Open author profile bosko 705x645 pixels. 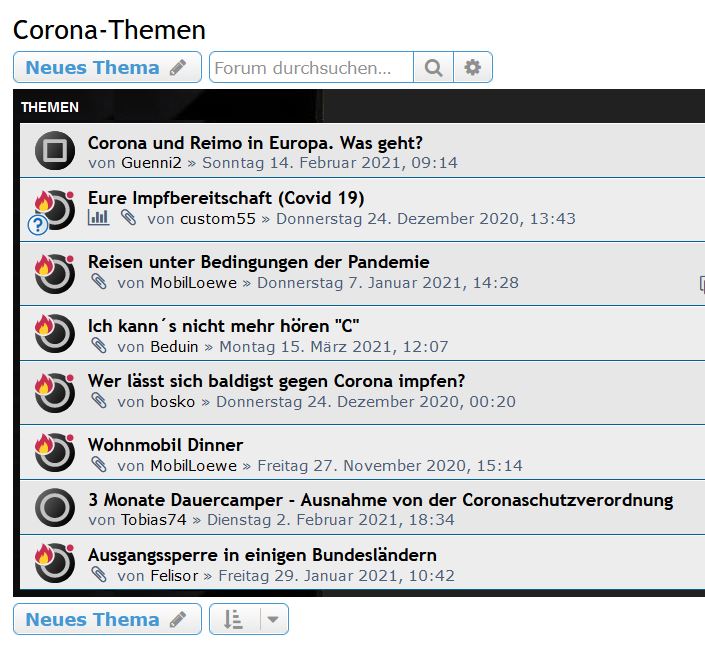point(173,401)
